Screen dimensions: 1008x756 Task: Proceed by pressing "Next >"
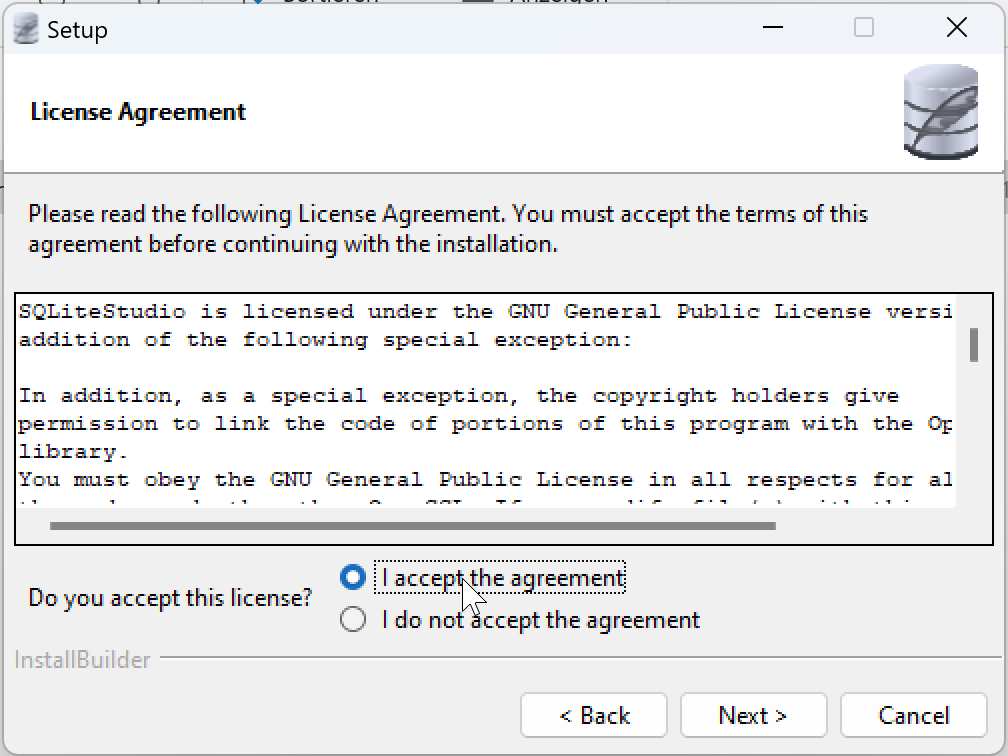coord(753,716)
